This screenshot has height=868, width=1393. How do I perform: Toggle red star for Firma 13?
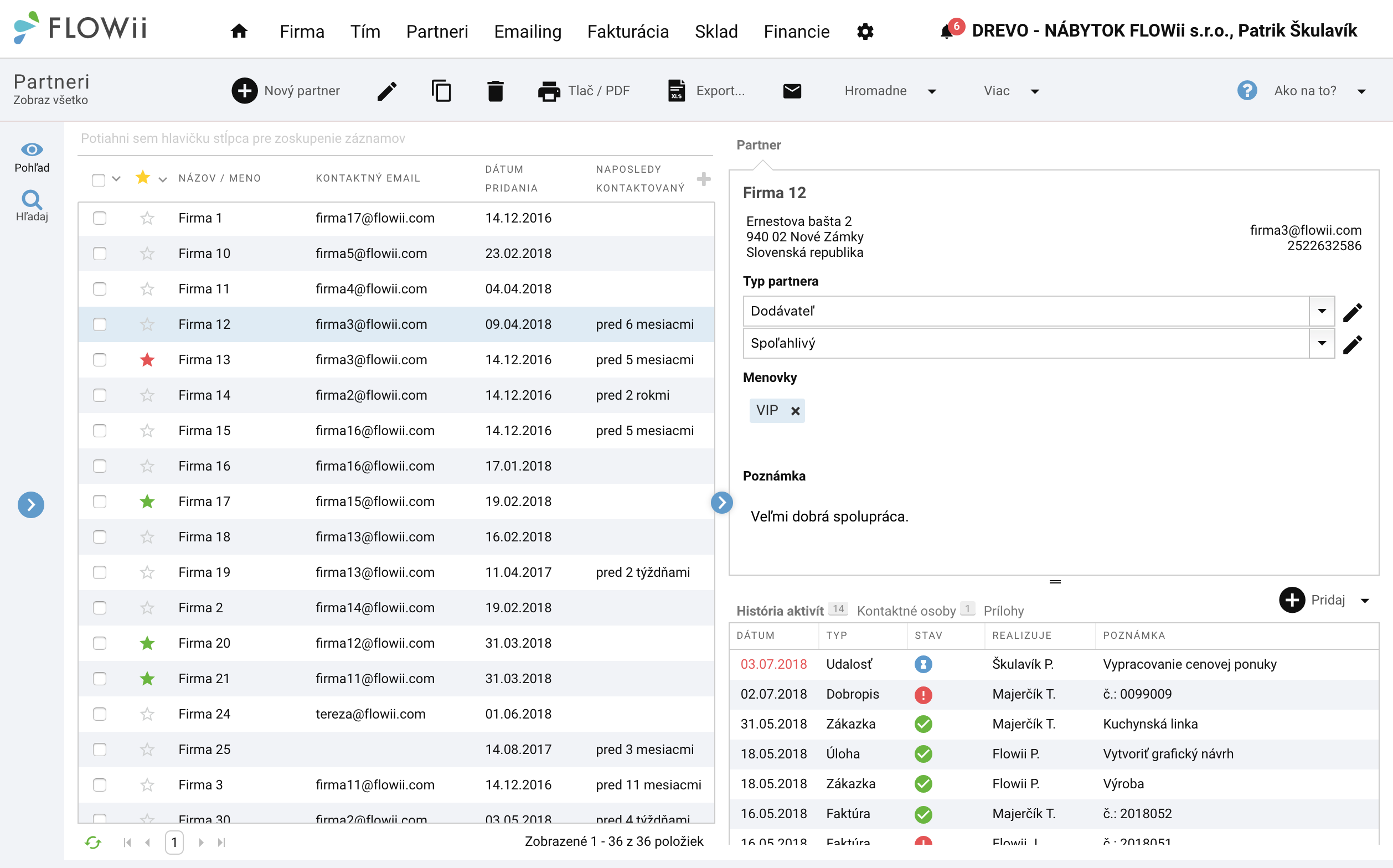pos(147,360)
